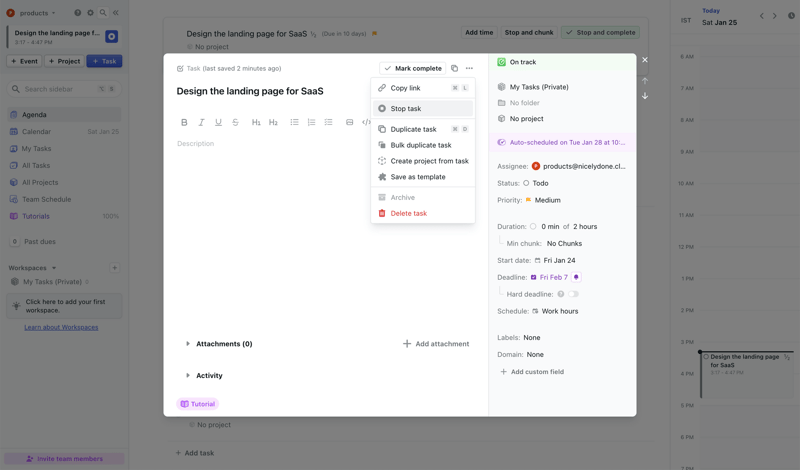Screen dimensions: 800x470
Task: Choose Save as template
Action: (x=423, y=177)
